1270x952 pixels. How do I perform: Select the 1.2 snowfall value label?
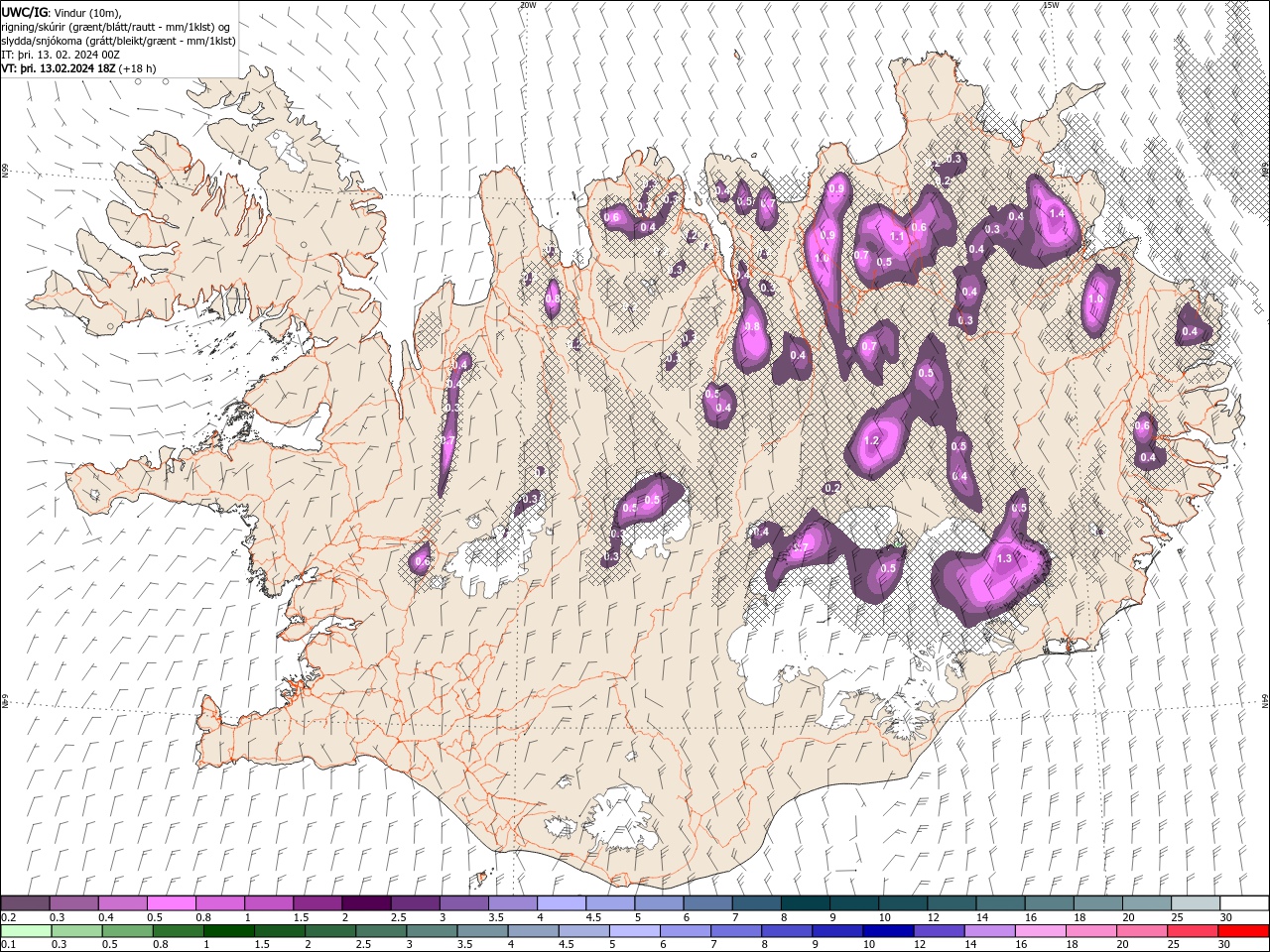point(872,440)
